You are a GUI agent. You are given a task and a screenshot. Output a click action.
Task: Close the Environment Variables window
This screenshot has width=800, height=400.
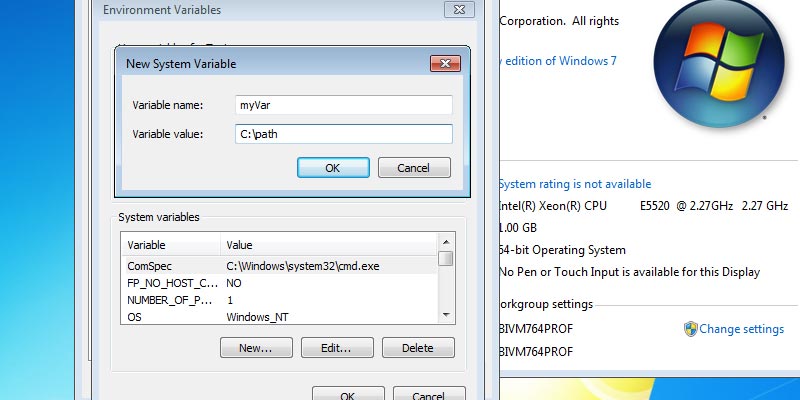[457, 10]
